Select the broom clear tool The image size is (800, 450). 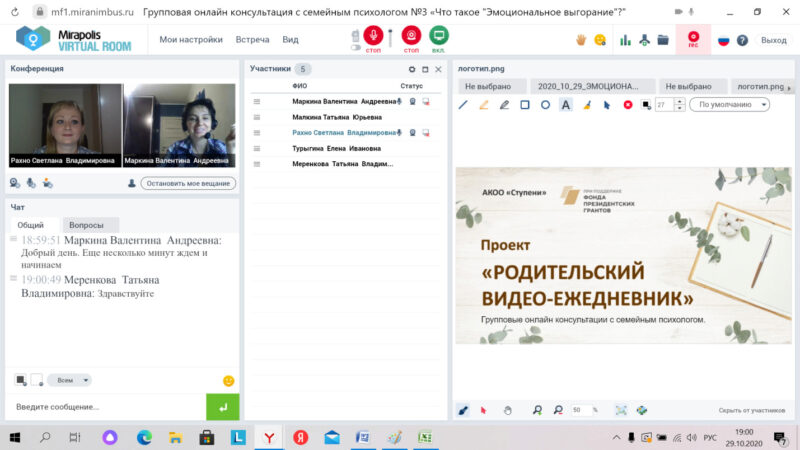pyautogui.click(x=587, y=105)
